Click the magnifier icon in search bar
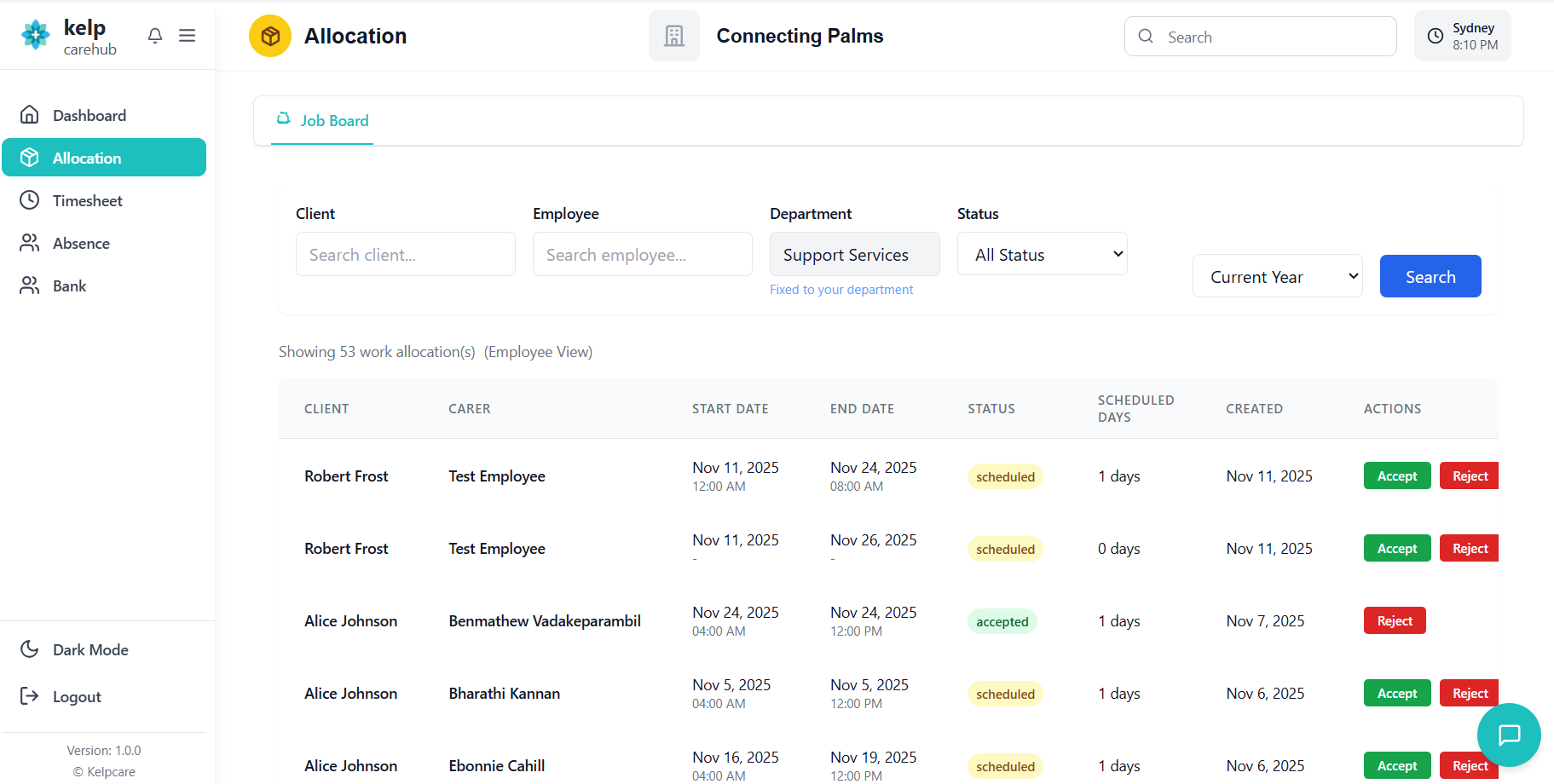This screenshot has height=784, width=1554. 1147,37
